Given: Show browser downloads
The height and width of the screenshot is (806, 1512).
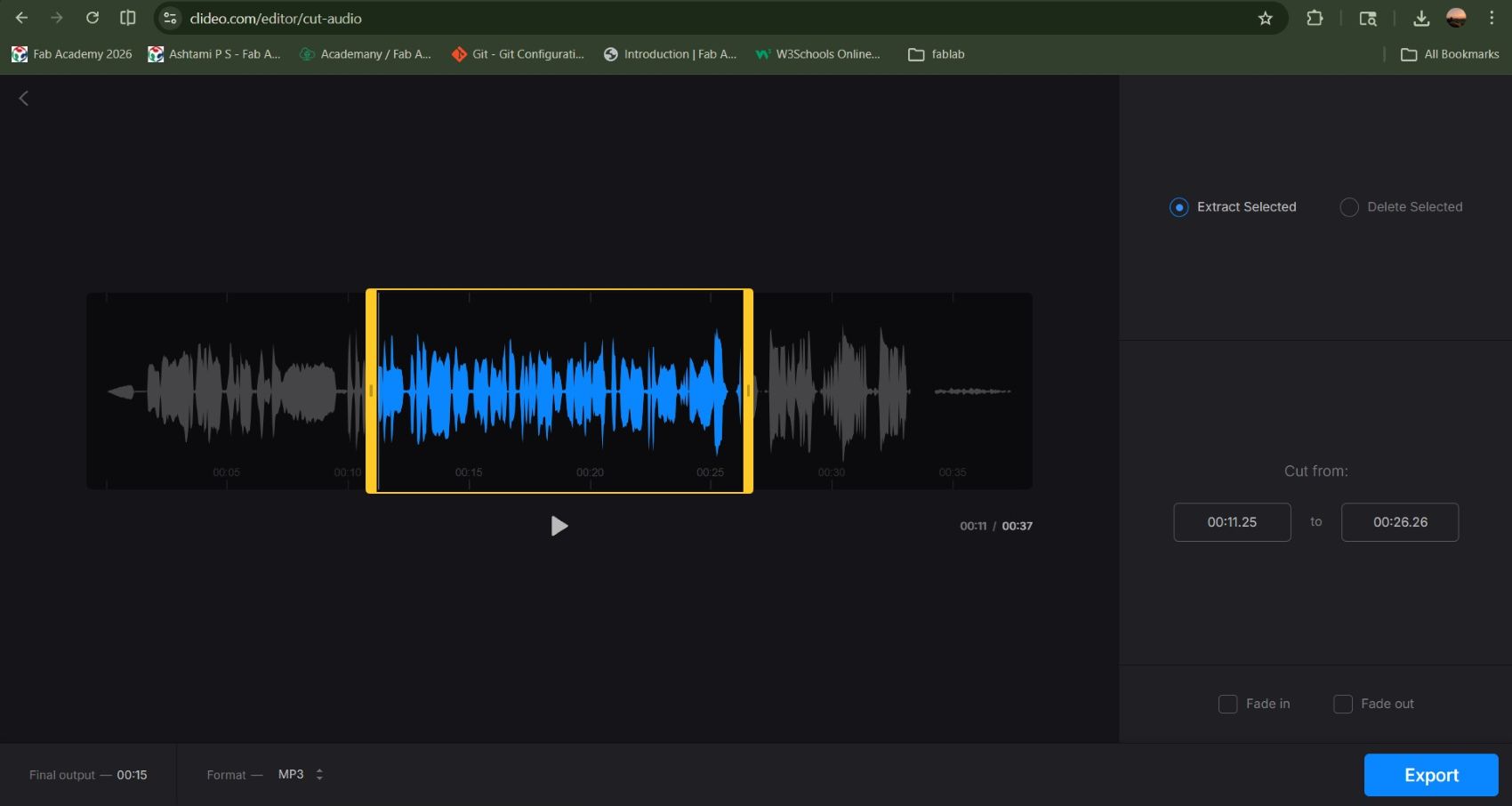Looking at the screenshot, I should tap(1421, 18).
